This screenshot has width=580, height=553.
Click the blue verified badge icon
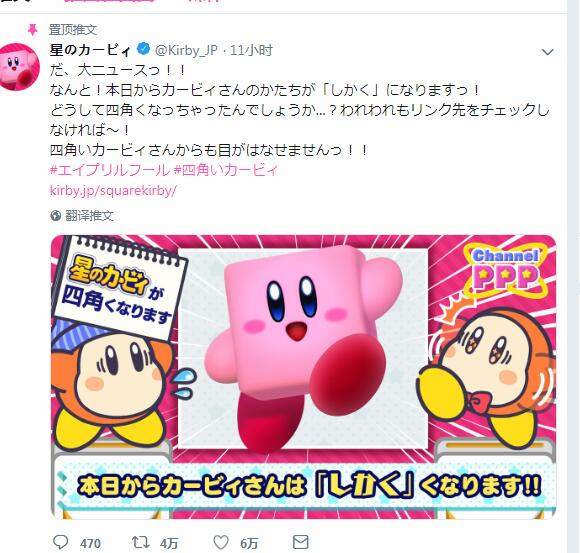(x=144, y=49)
